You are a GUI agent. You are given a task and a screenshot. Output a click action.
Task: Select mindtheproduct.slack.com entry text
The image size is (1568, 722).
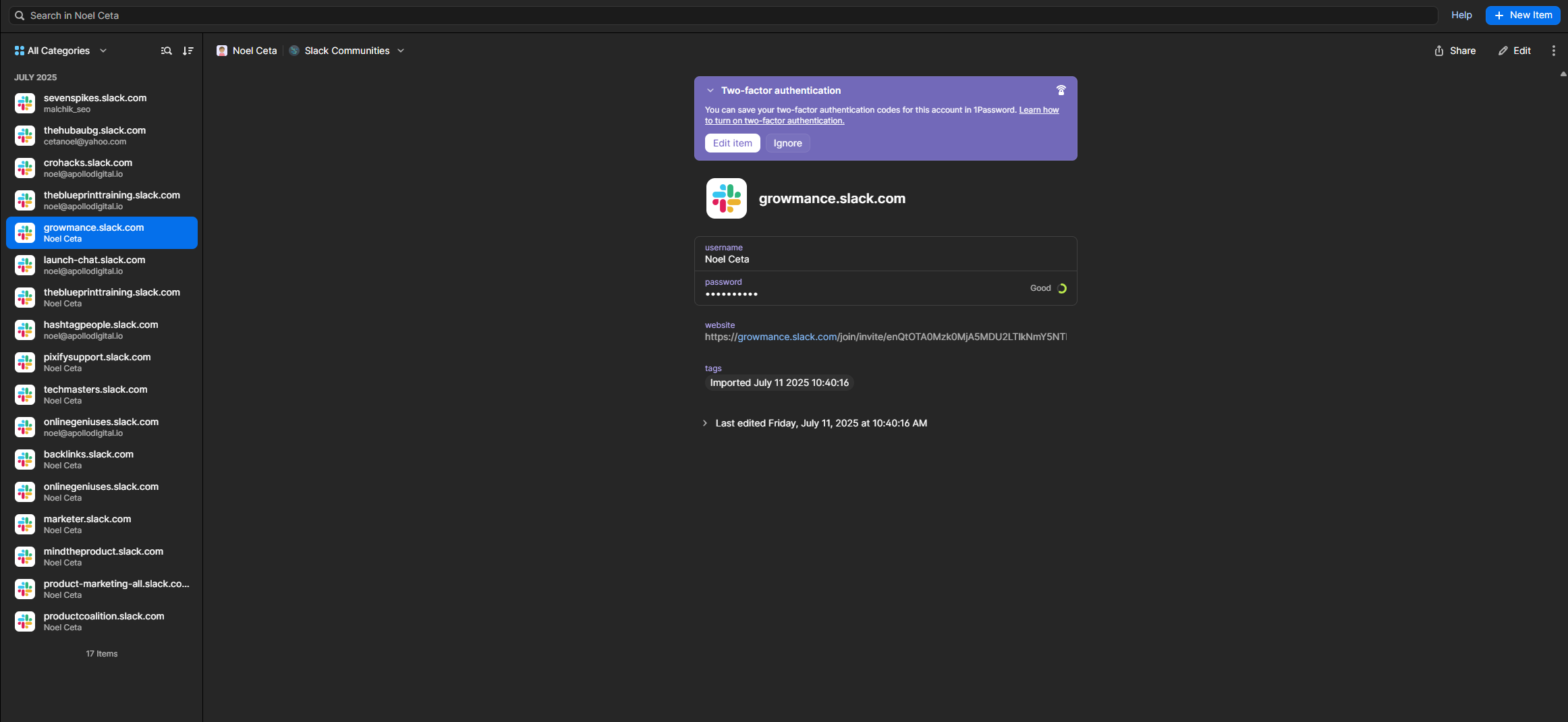coord(103,551)
